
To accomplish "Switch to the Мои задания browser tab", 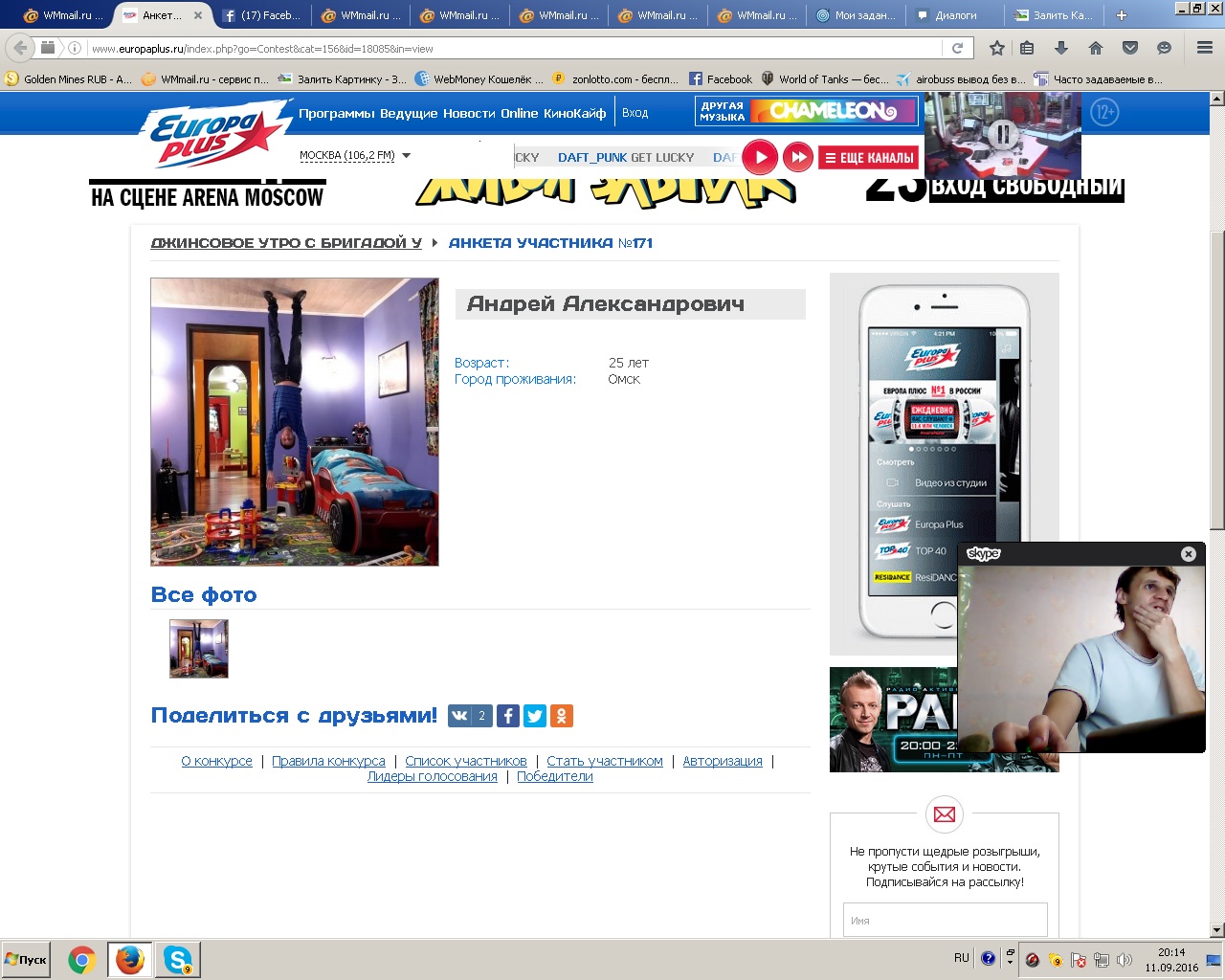I will [x=856, y=15].
